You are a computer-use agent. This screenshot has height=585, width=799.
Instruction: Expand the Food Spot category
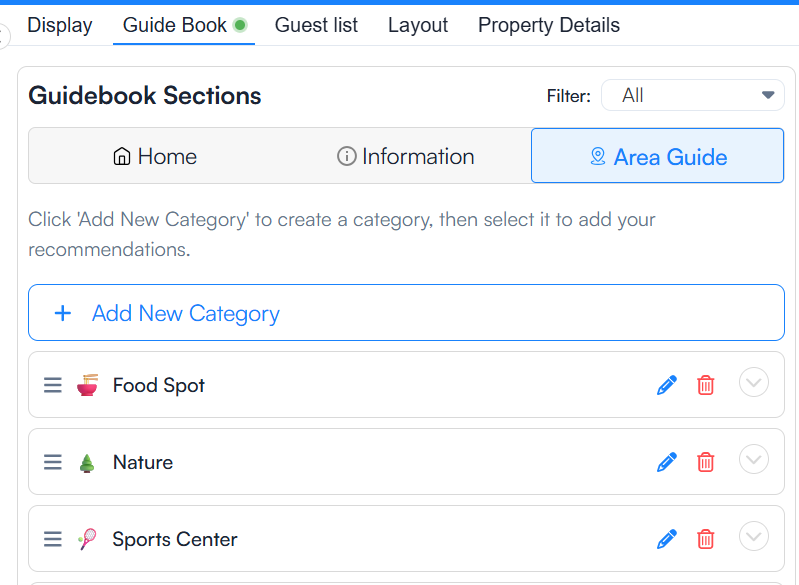[x=754, y=382]
